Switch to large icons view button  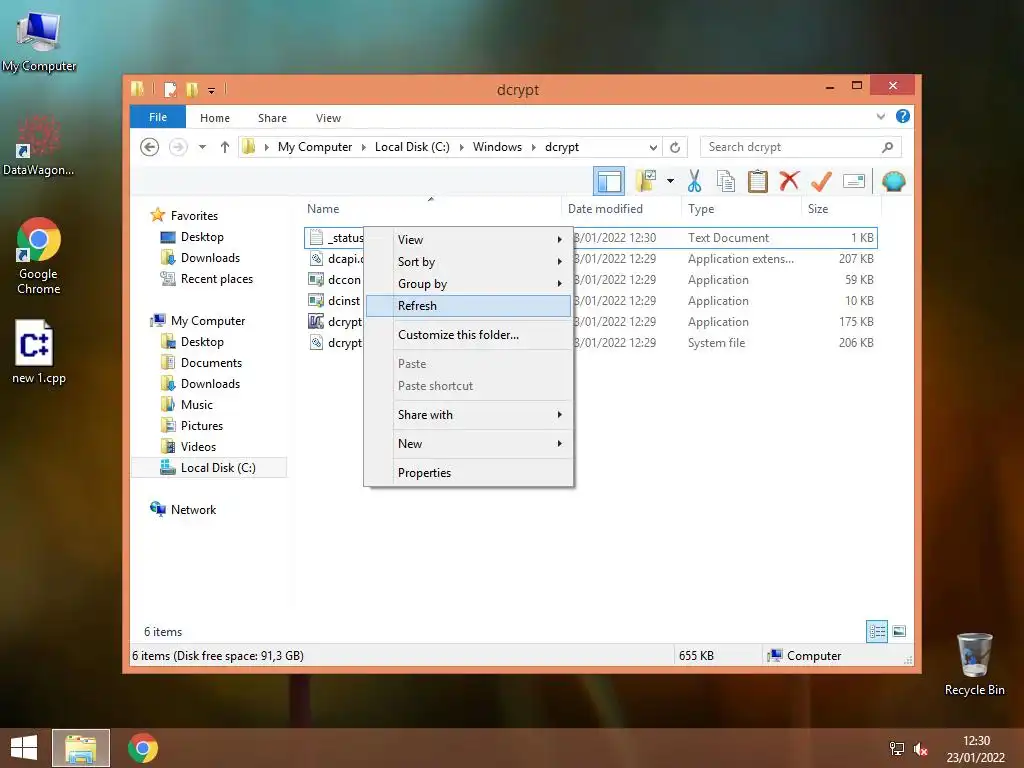click(899, 632)
